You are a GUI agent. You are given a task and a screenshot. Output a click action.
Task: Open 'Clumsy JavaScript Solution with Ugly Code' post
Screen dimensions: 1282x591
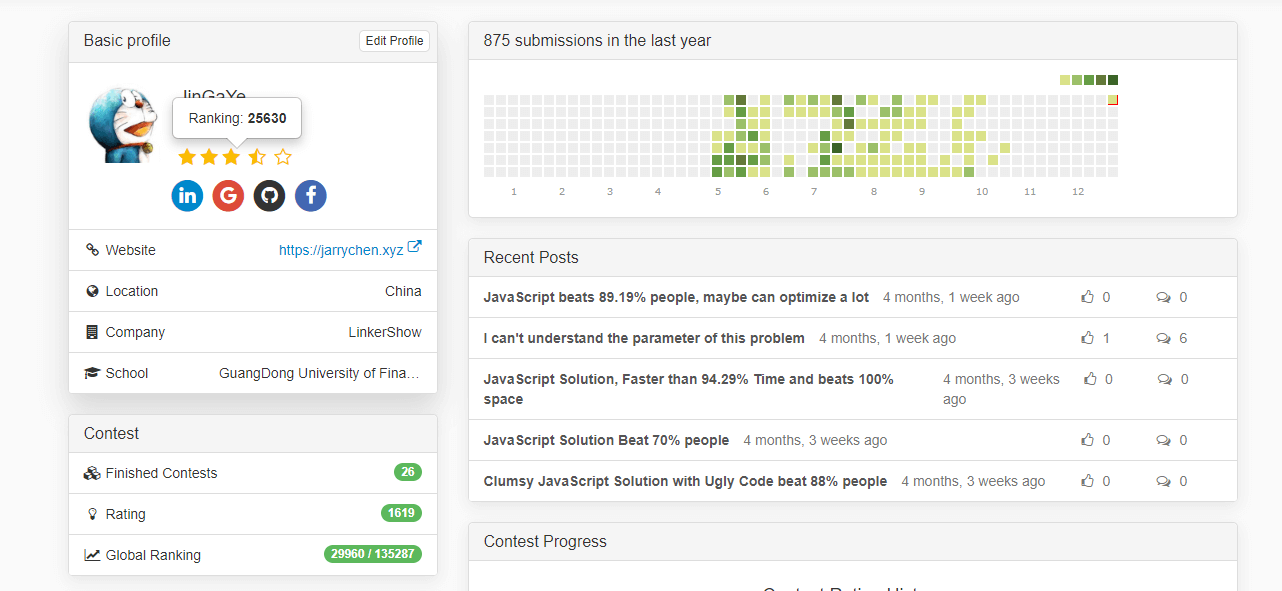tap(685, 481)
